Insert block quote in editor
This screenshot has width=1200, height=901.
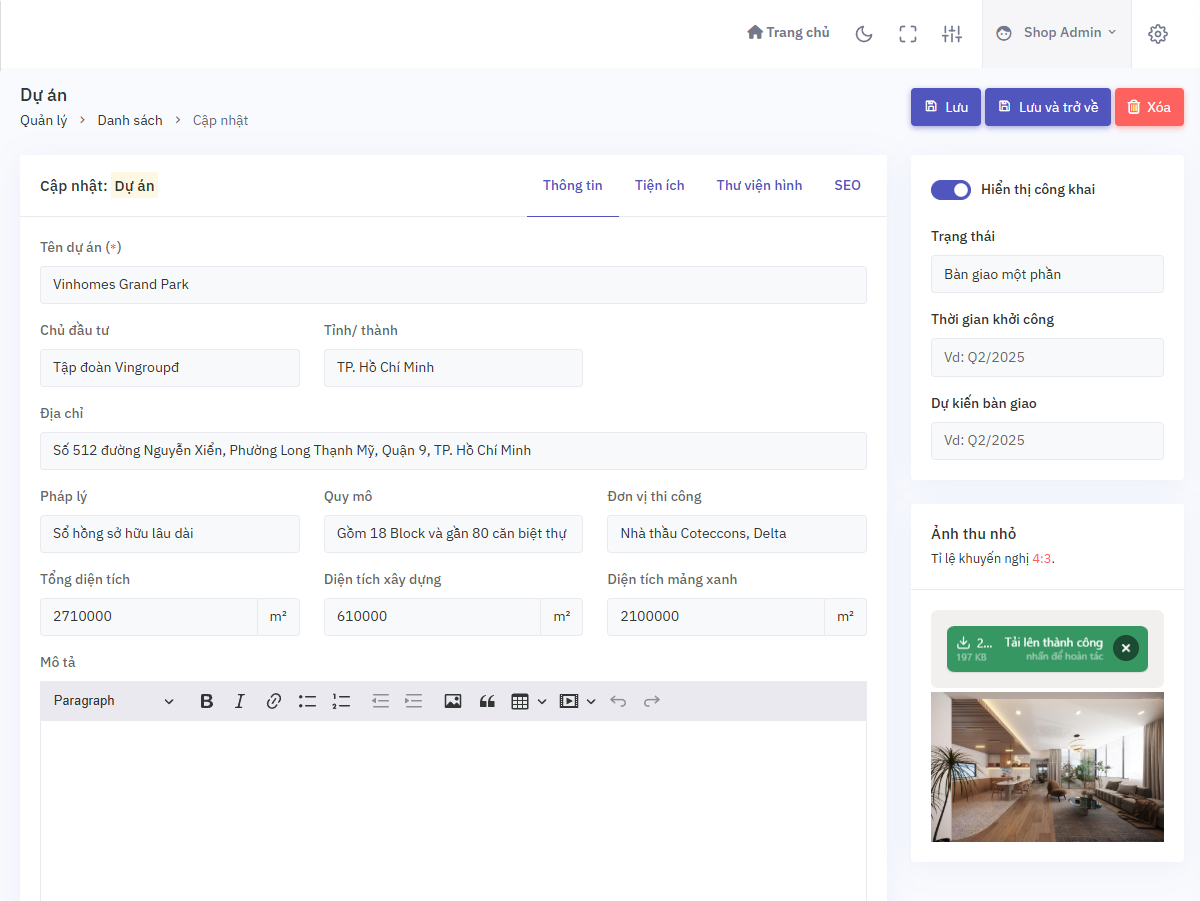[487, 701]
